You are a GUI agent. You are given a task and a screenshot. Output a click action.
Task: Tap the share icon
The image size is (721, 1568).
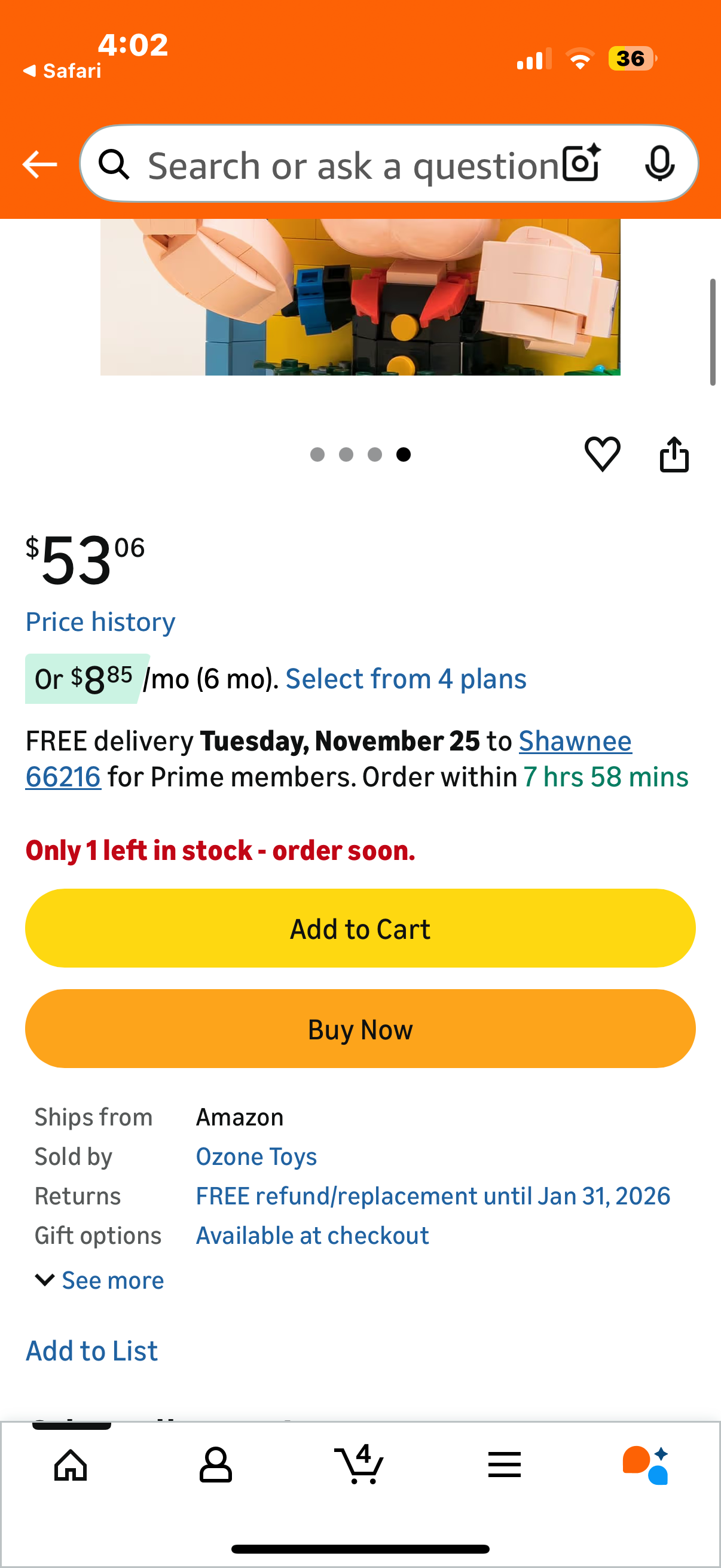(x=674, y=454)
